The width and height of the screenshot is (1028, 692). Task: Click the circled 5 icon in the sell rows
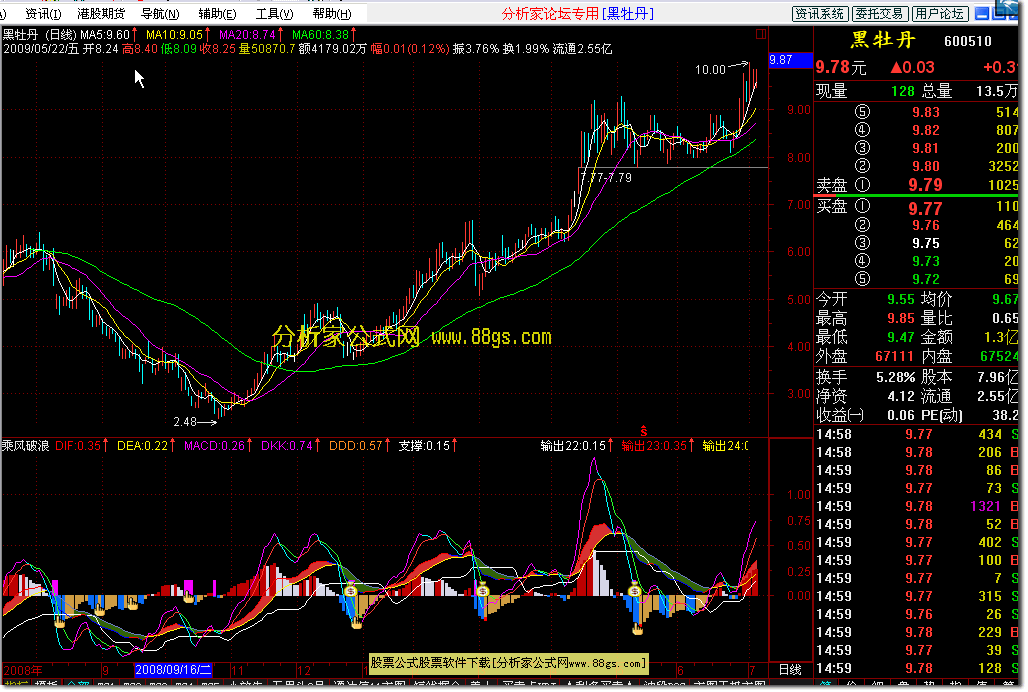[x=862, y=112]
